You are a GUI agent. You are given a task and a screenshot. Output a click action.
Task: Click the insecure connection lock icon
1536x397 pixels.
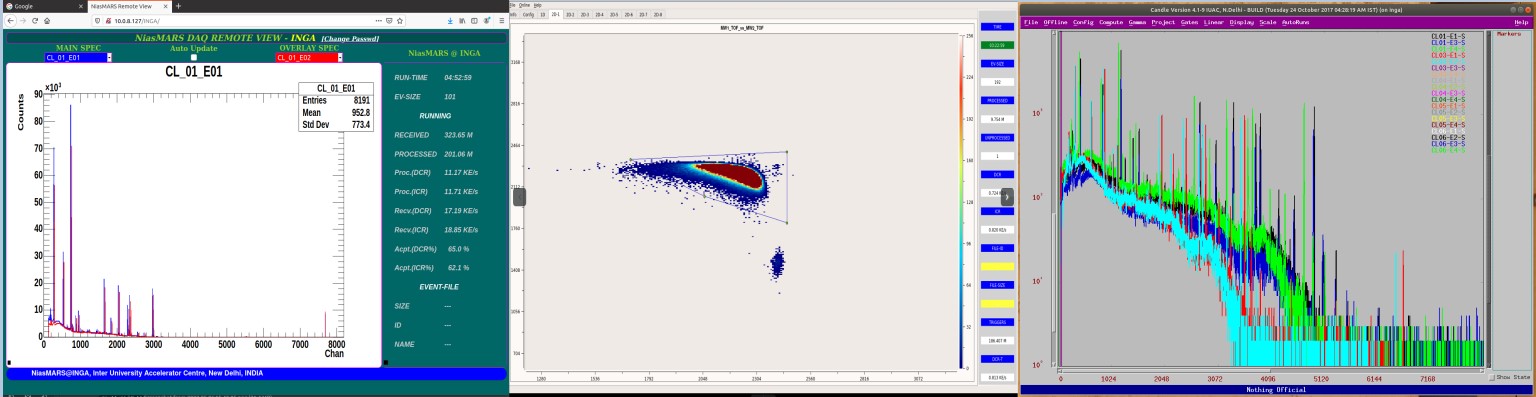(x=108, y=20)
